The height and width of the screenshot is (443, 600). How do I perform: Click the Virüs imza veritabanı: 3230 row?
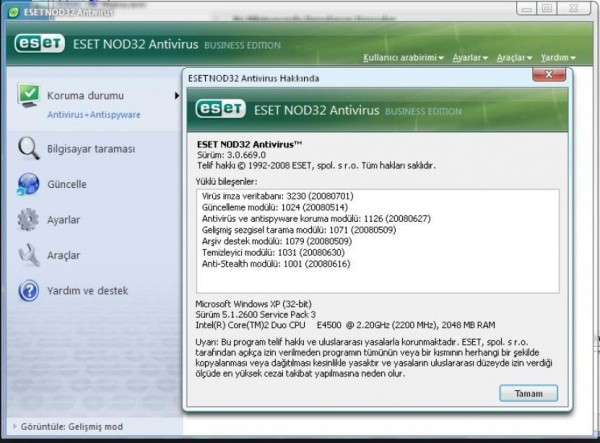pyautogui.click(x=278, y=196)
